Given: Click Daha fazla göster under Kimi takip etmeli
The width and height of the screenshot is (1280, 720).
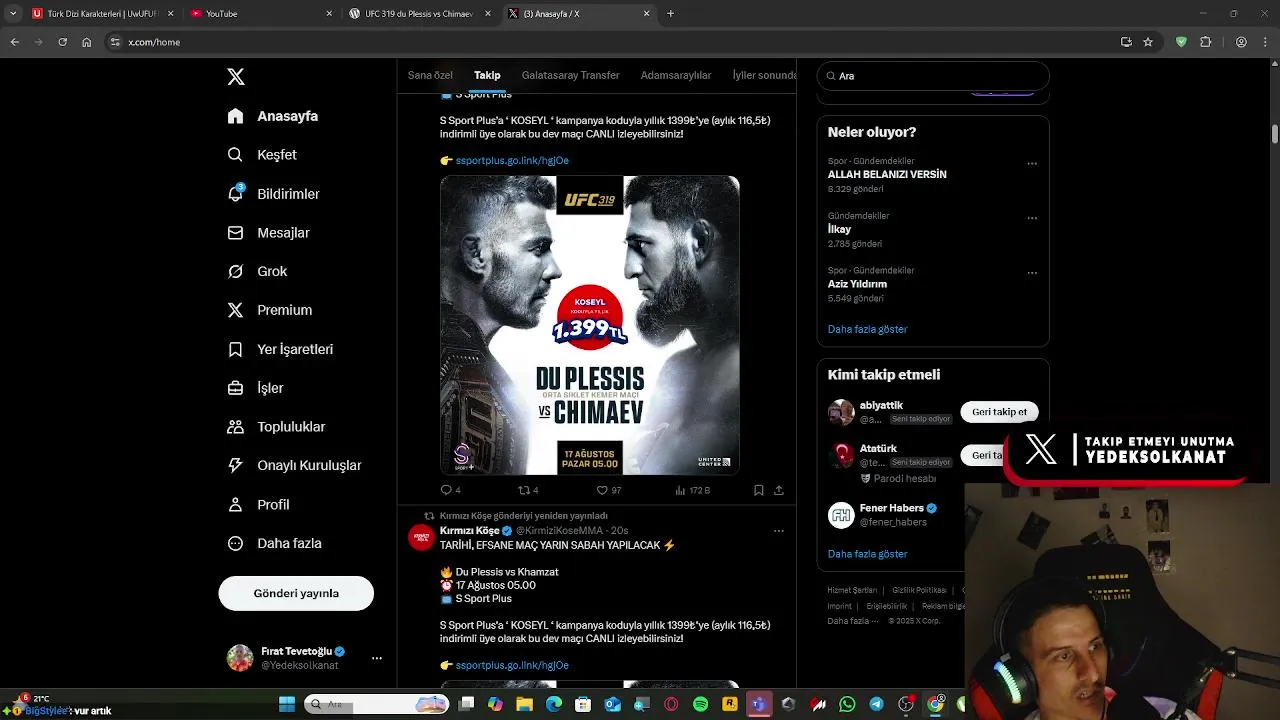Looking at the screenshot, I should pos(867,554).
